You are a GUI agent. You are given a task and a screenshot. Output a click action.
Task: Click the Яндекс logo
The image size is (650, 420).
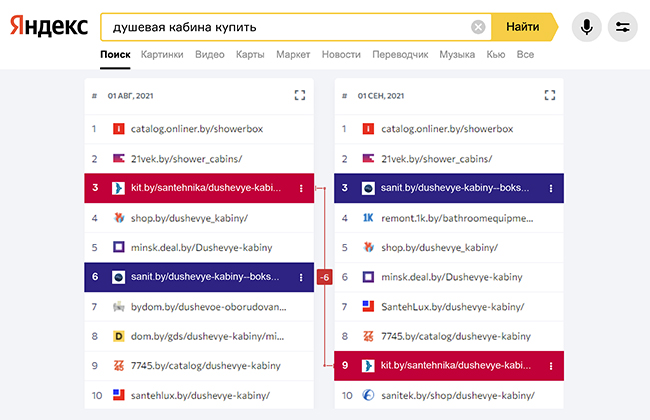tap(47, 27)
